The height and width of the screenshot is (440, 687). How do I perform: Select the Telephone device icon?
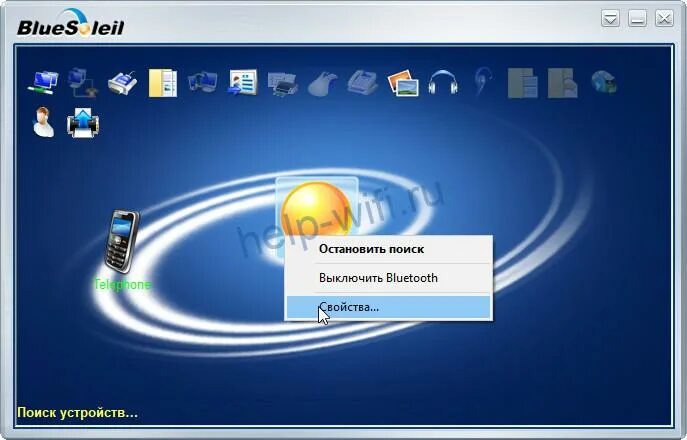121,241
